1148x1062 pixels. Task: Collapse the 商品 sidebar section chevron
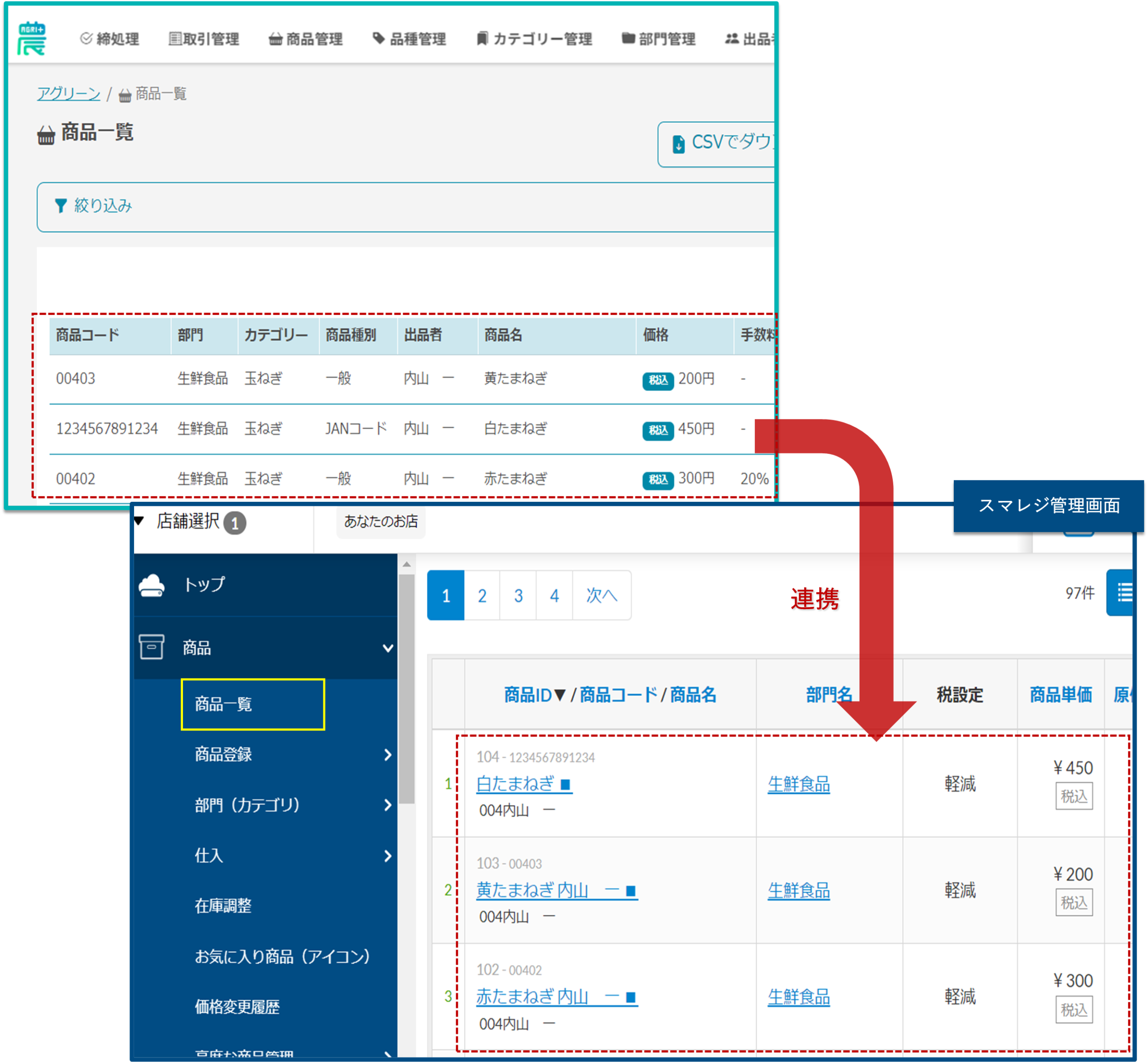coord(388,648)
